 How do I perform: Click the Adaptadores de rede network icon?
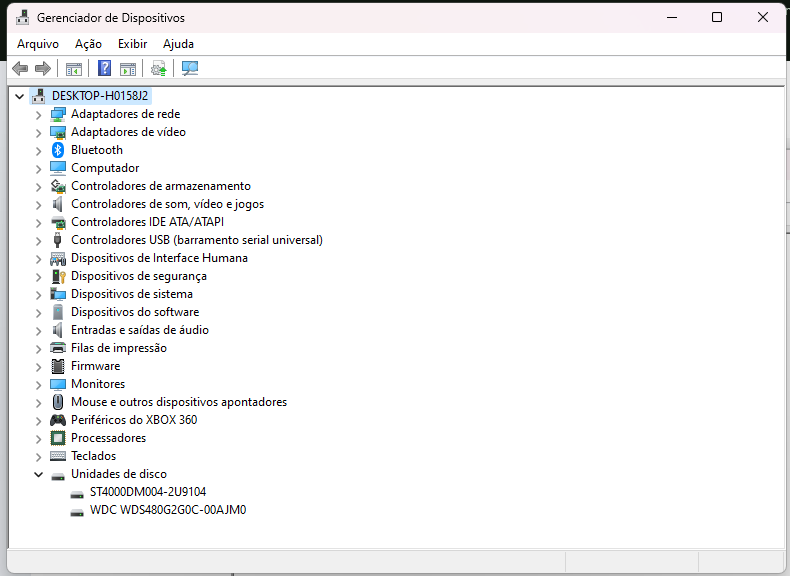tap(58, 114)
